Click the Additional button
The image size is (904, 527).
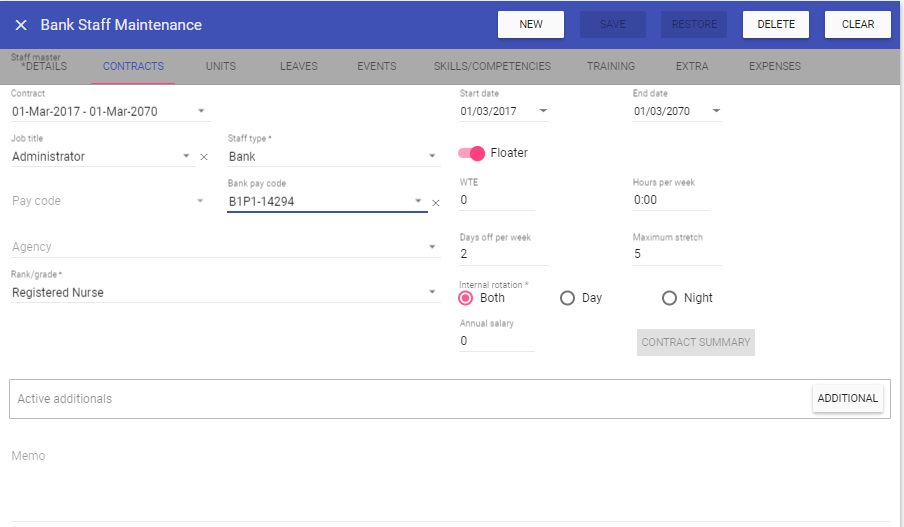(847, 398)
